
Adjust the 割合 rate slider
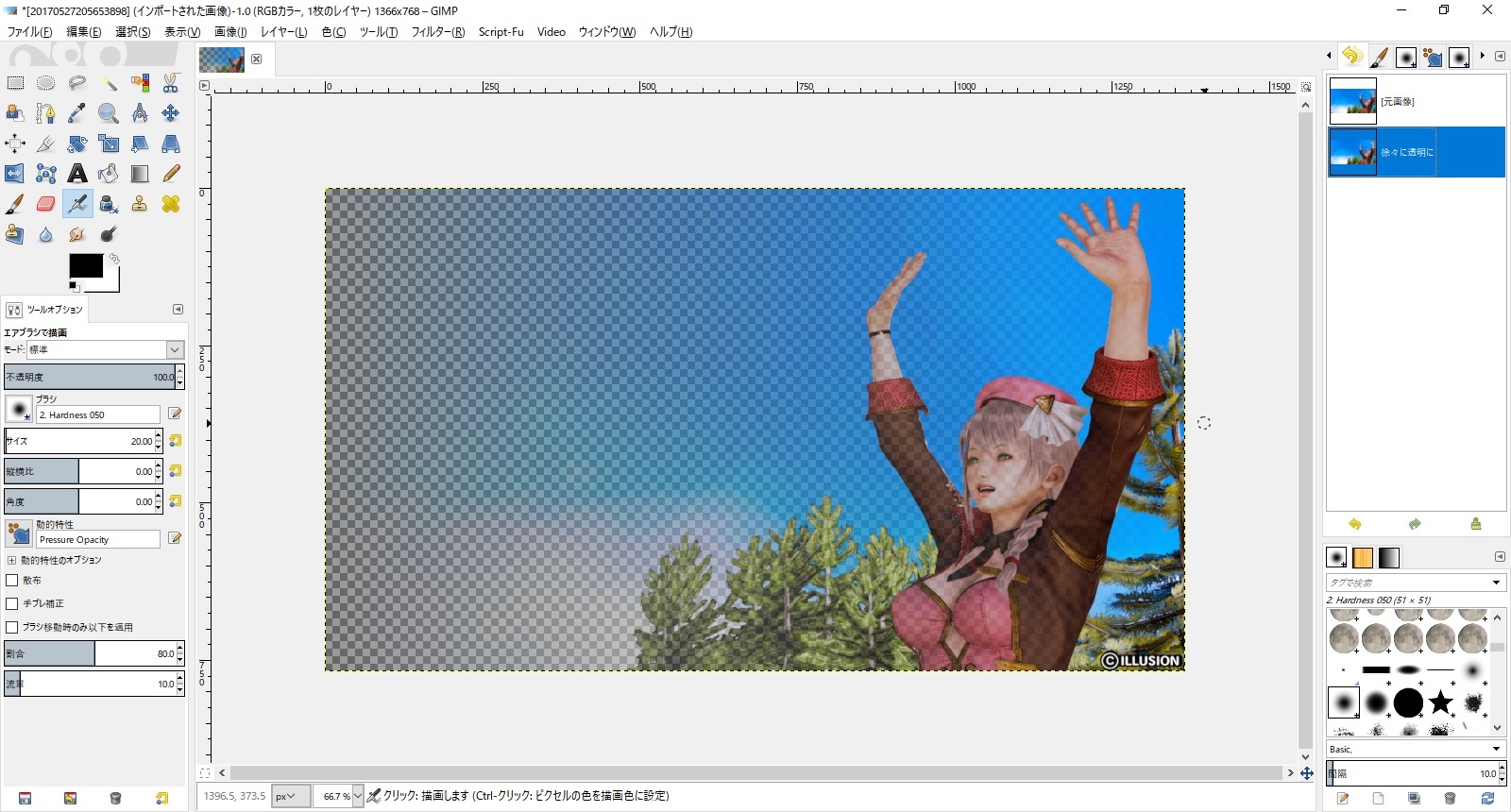[90, 653]
